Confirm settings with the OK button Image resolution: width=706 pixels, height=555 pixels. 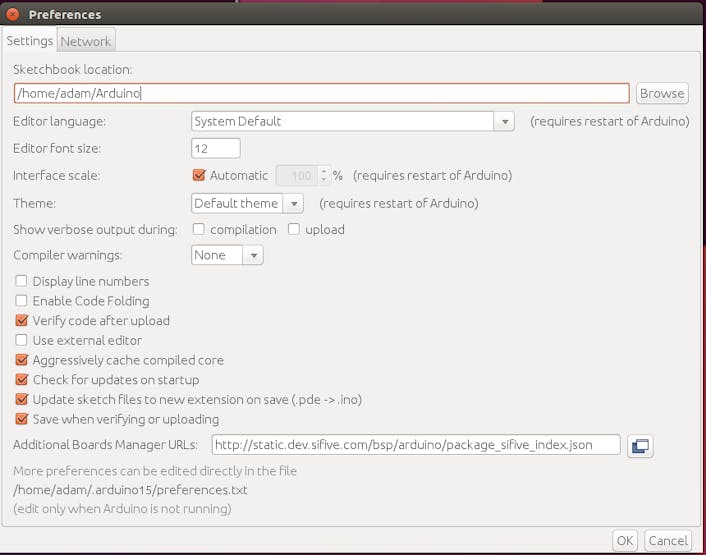pyautogui.click(x=625, y=541)
